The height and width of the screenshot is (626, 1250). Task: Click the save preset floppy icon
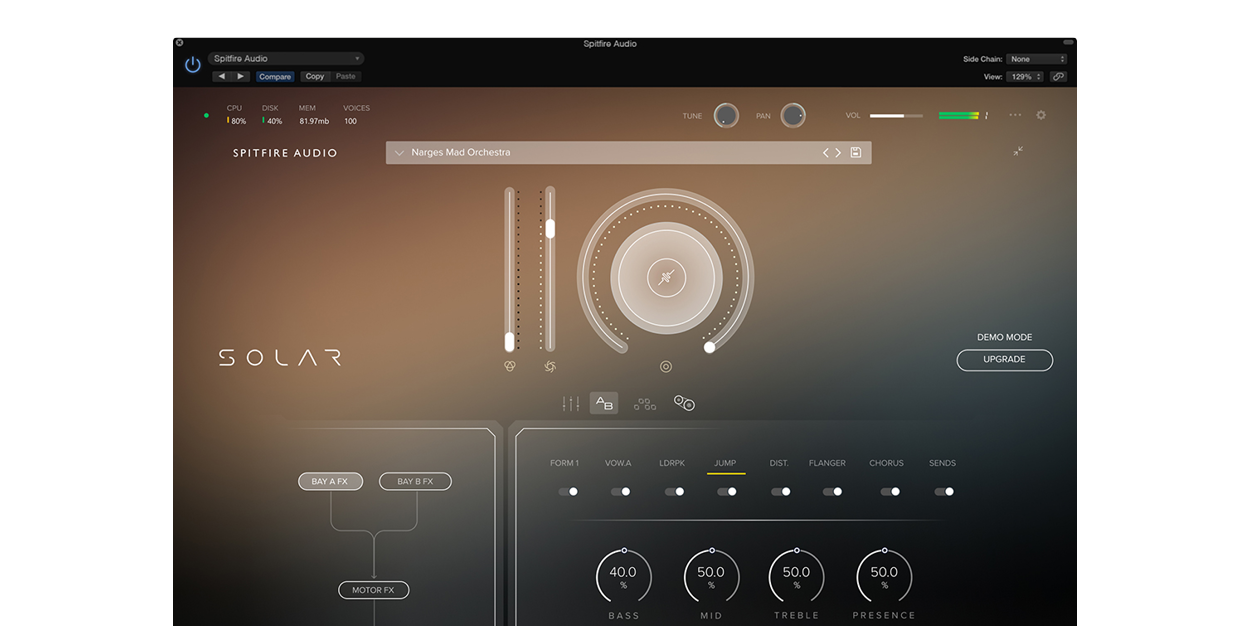[855, 153]
